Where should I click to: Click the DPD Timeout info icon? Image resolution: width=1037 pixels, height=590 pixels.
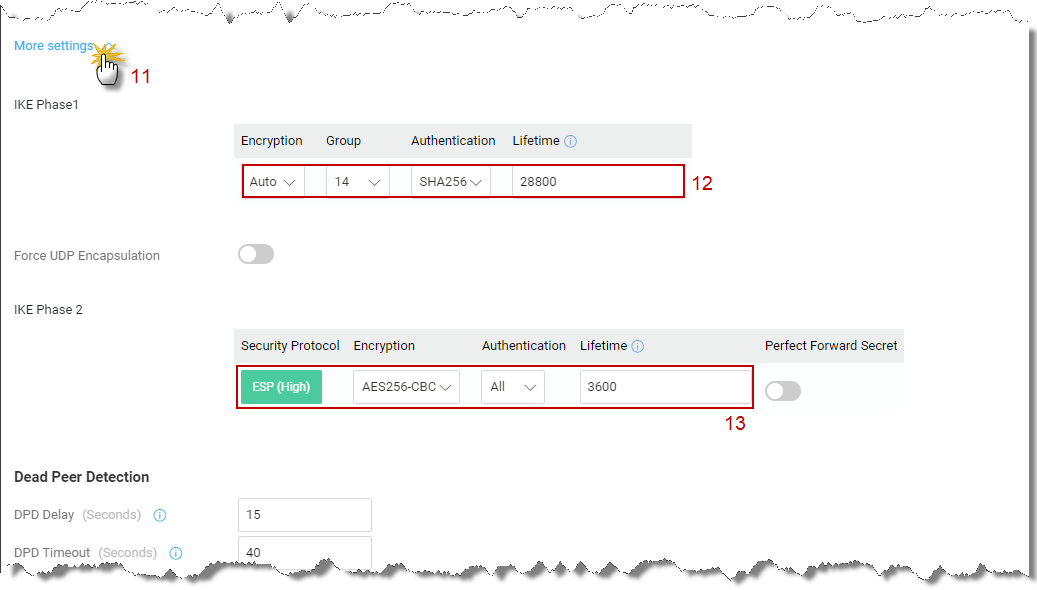(175, 553)
